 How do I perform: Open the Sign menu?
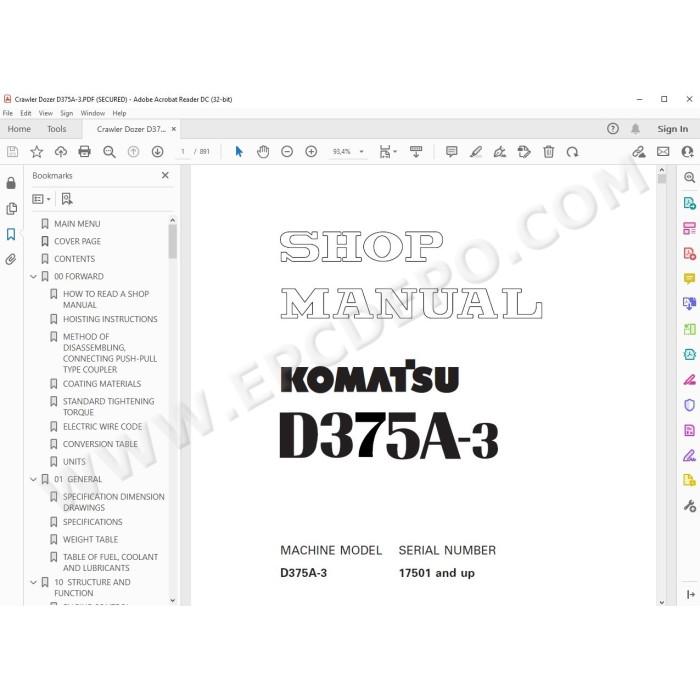pyautogui.click(x=67, y=113)
